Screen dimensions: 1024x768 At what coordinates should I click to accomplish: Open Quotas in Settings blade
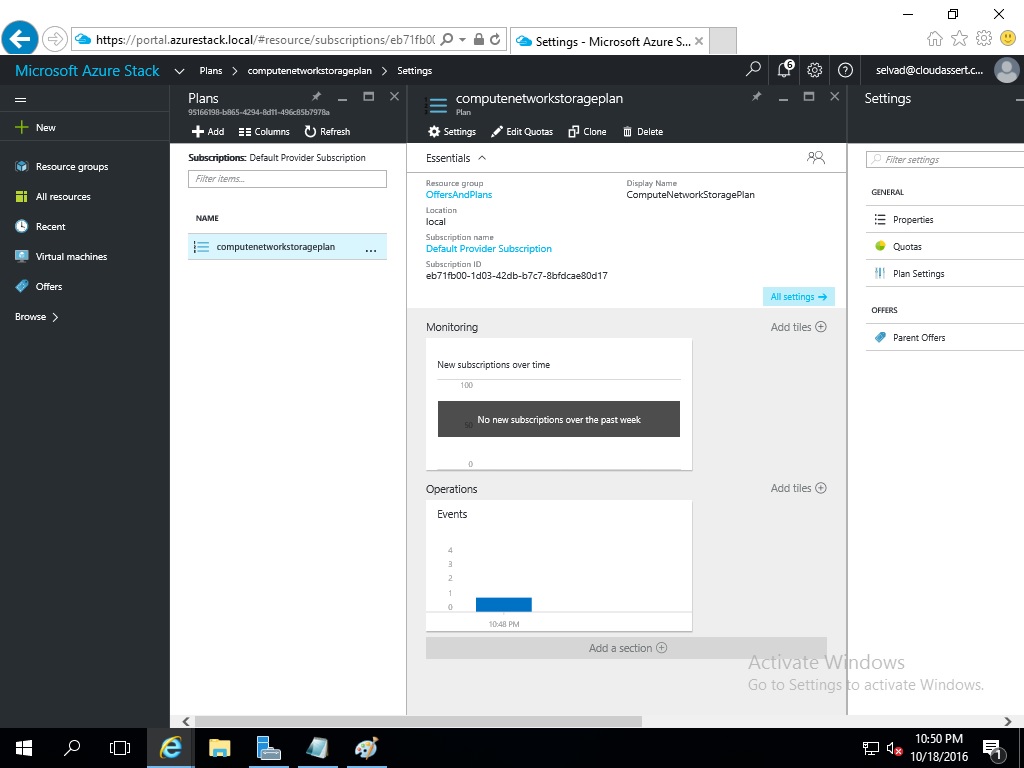tap(945, 246)
